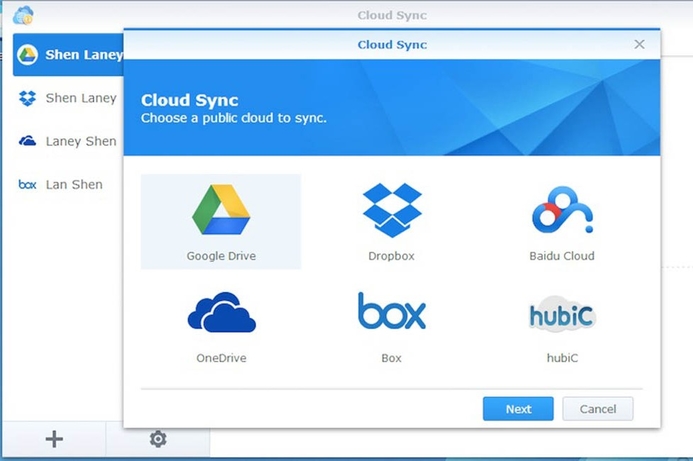
Task: Open settings with the gear icon
Action: click(158, 439)
